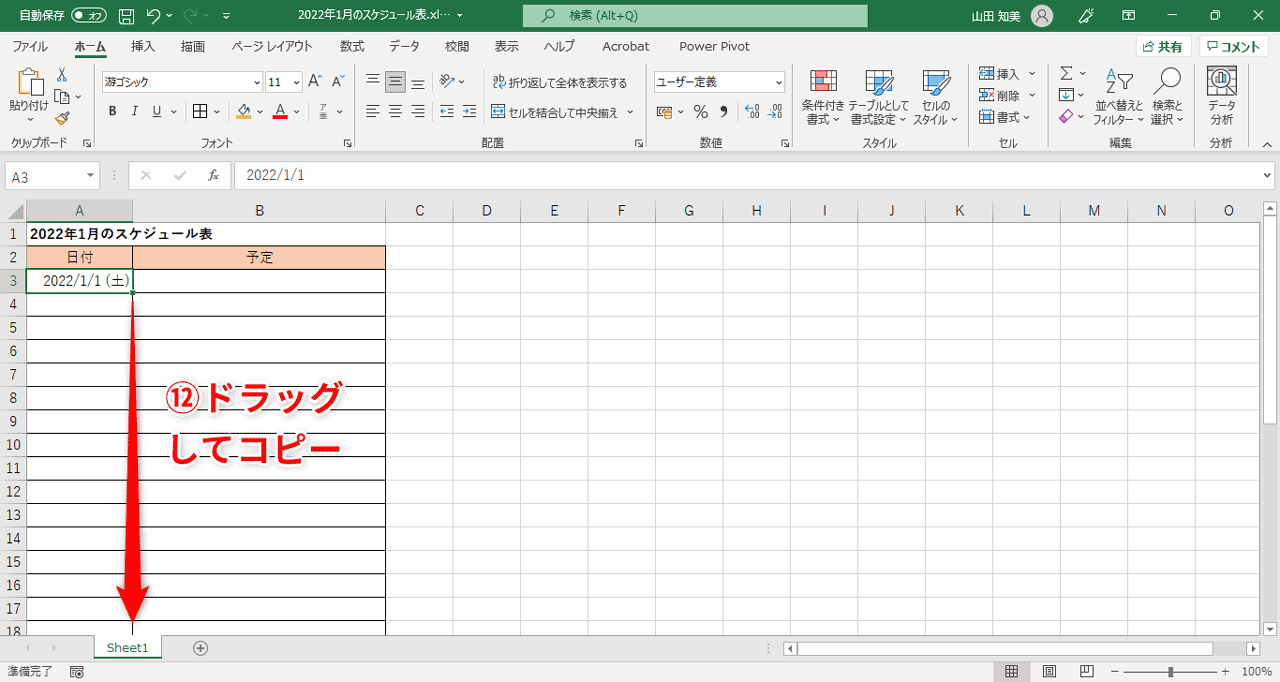Click the borders icon

[x=200, y=111]
